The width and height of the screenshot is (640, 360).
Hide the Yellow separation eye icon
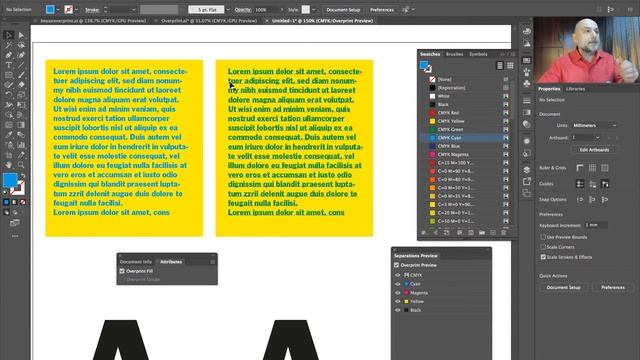coord(398,301)
